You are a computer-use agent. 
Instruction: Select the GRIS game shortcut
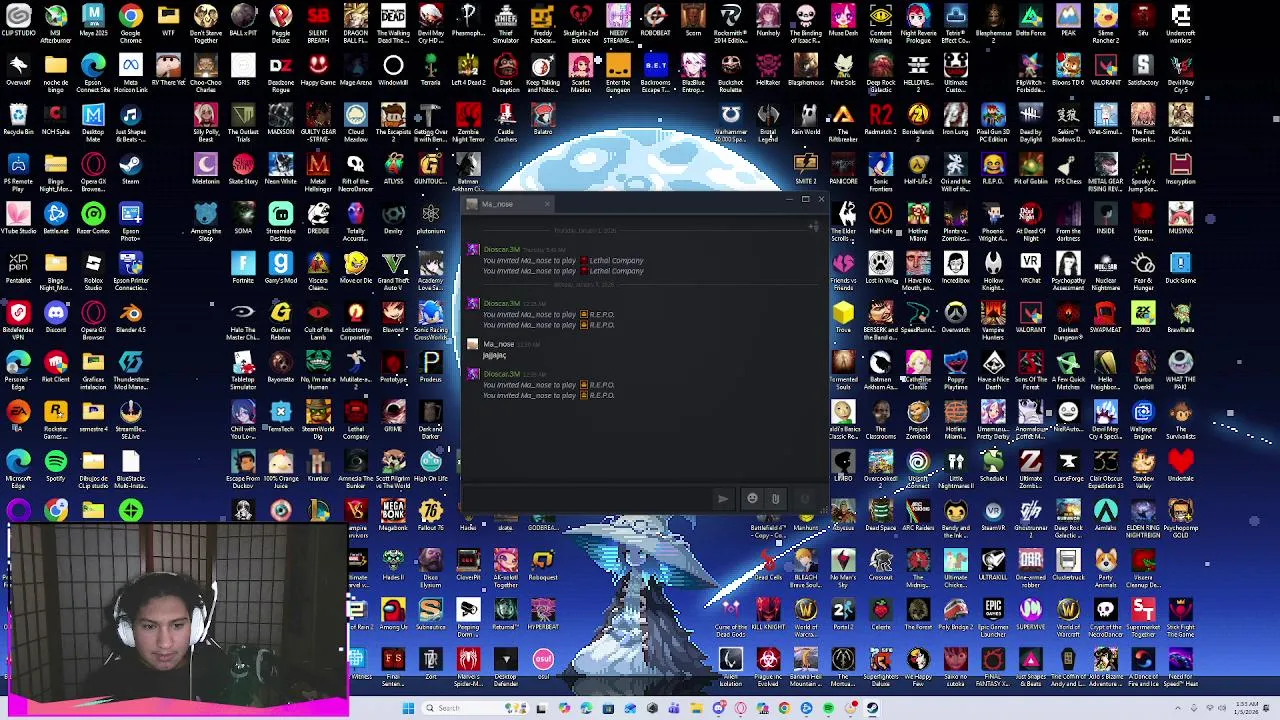(x=243, y=71)
